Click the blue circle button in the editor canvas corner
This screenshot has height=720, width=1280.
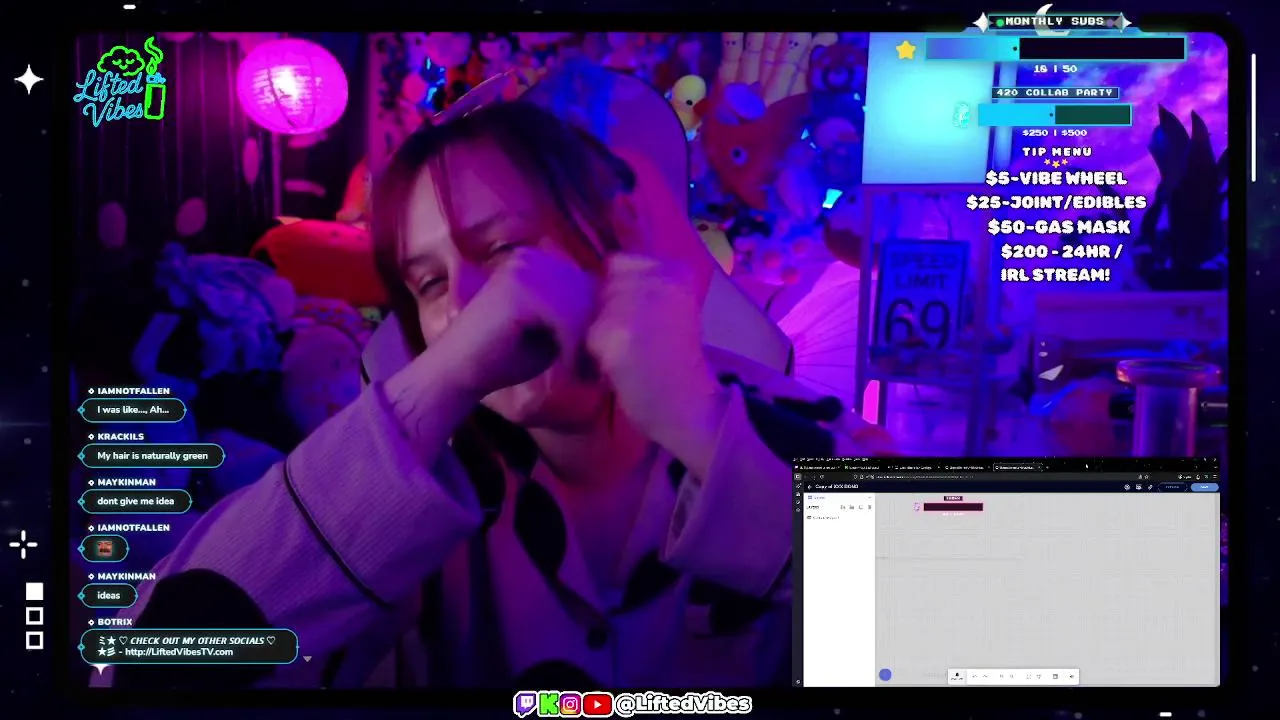coord(885,675)
